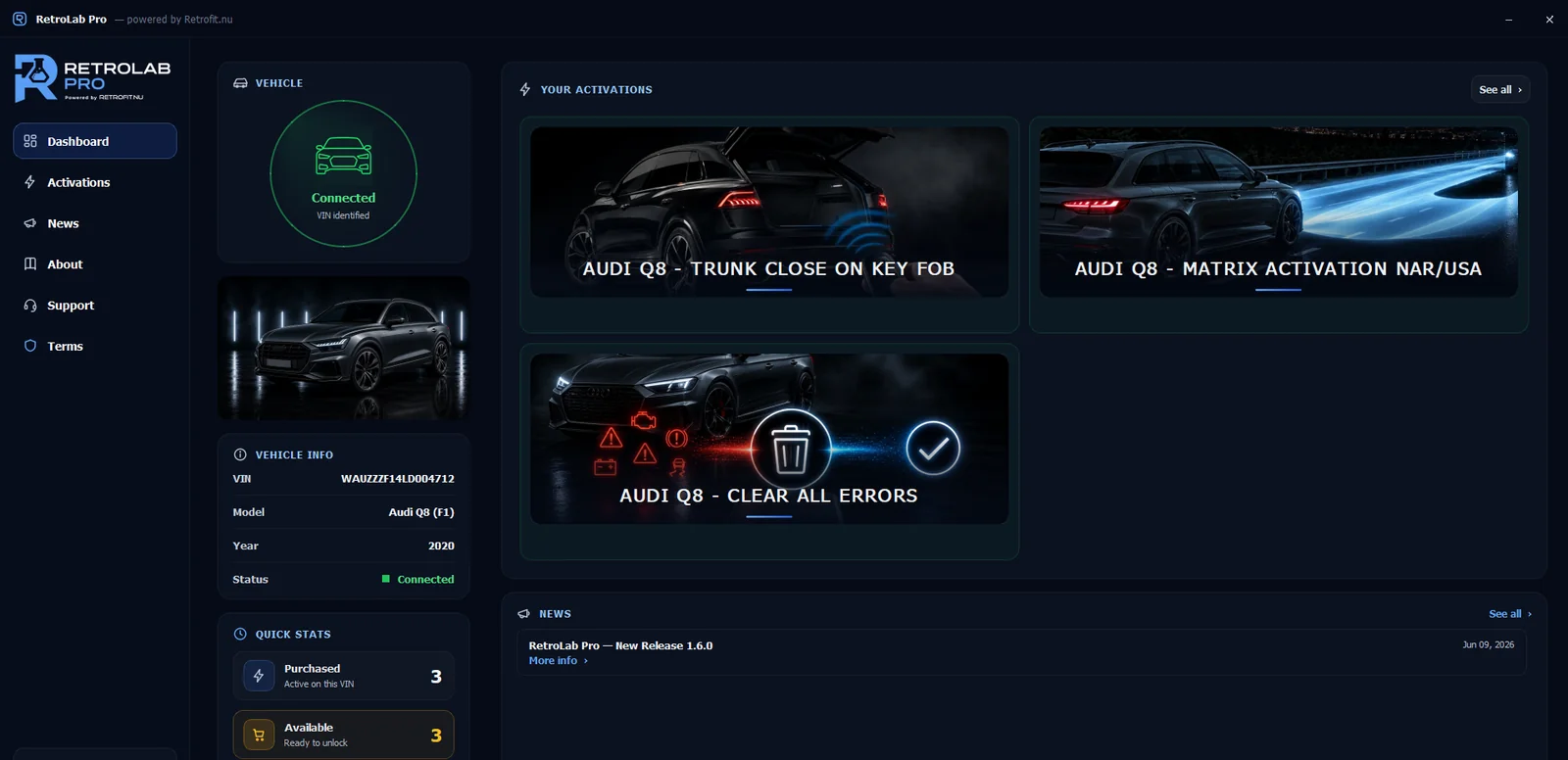Click the Support headset icon
The width and height of the screenshot is (1568, 760).
tap(30, 306)
